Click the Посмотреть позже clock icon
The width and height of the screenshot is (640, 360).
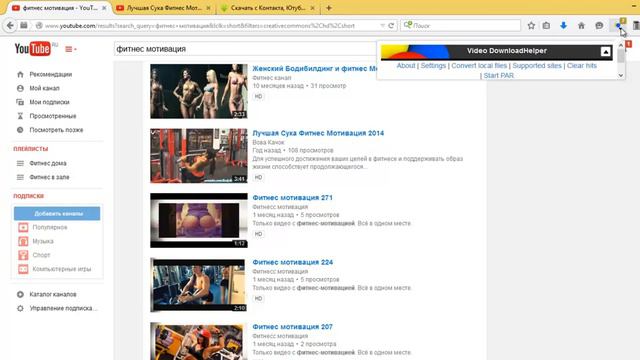20,130
